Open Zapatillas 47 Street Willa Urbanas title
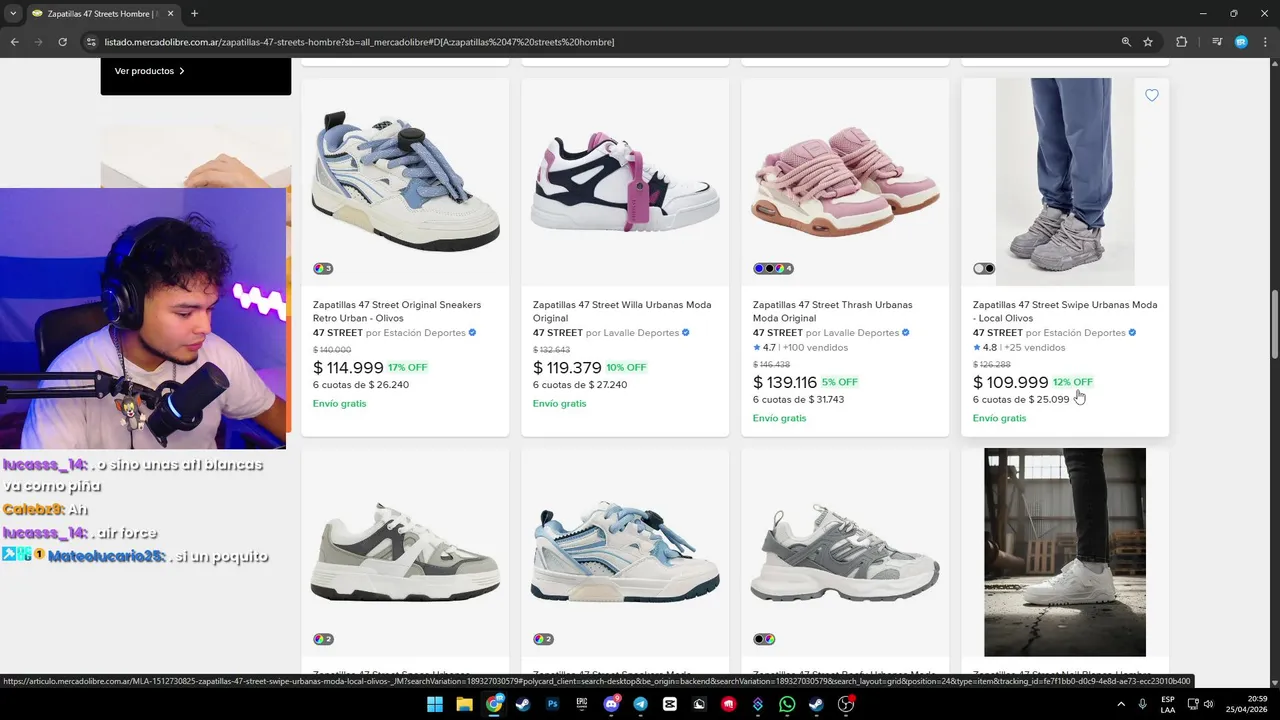The height and width of the screenshot is (720, 1280). (622, 311)
